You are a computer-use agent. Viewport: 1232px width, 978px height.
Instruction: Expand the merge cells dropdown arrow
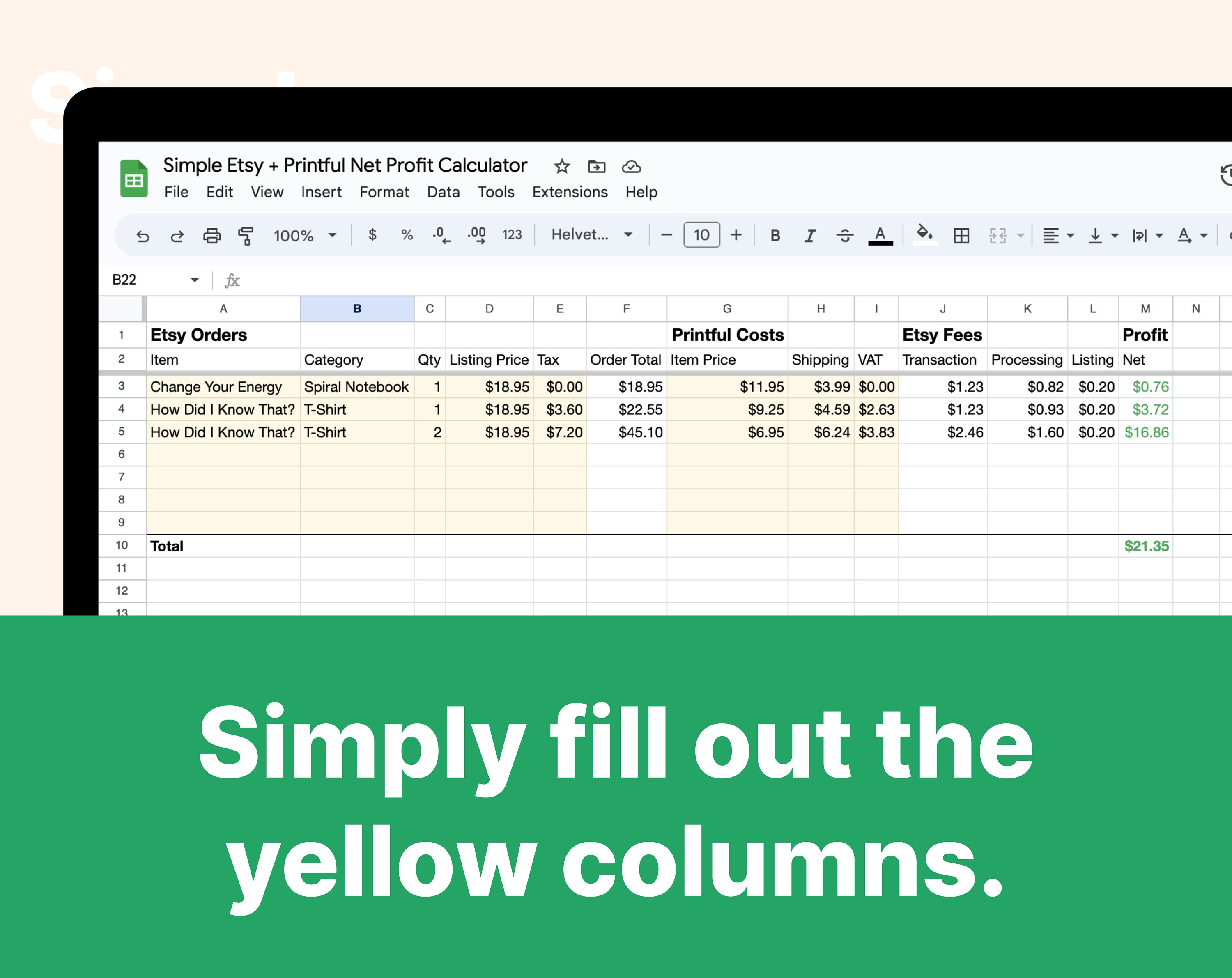click(1021, 235)
